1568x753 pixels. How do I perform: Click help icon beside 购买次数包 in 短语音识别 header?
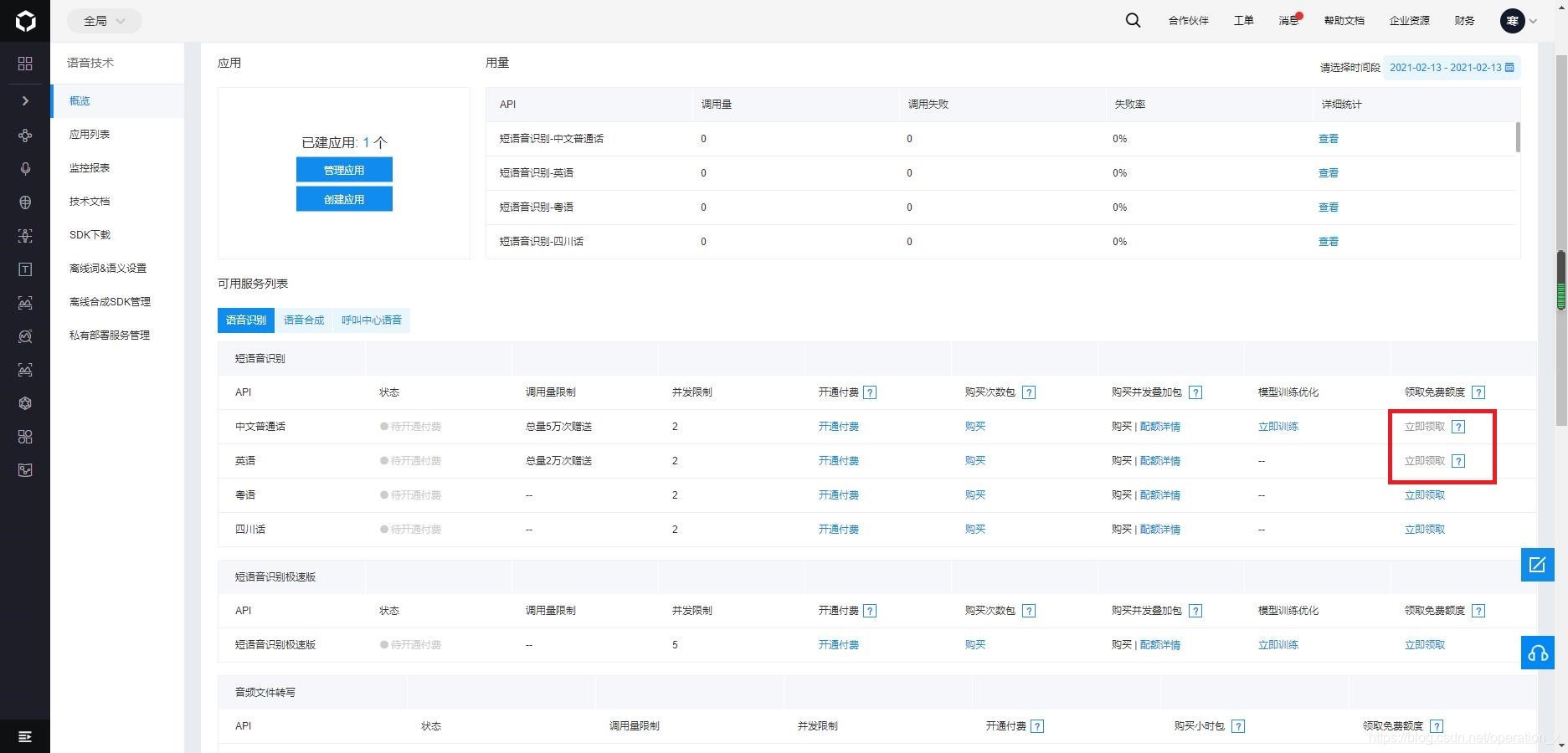point(1029,392)
